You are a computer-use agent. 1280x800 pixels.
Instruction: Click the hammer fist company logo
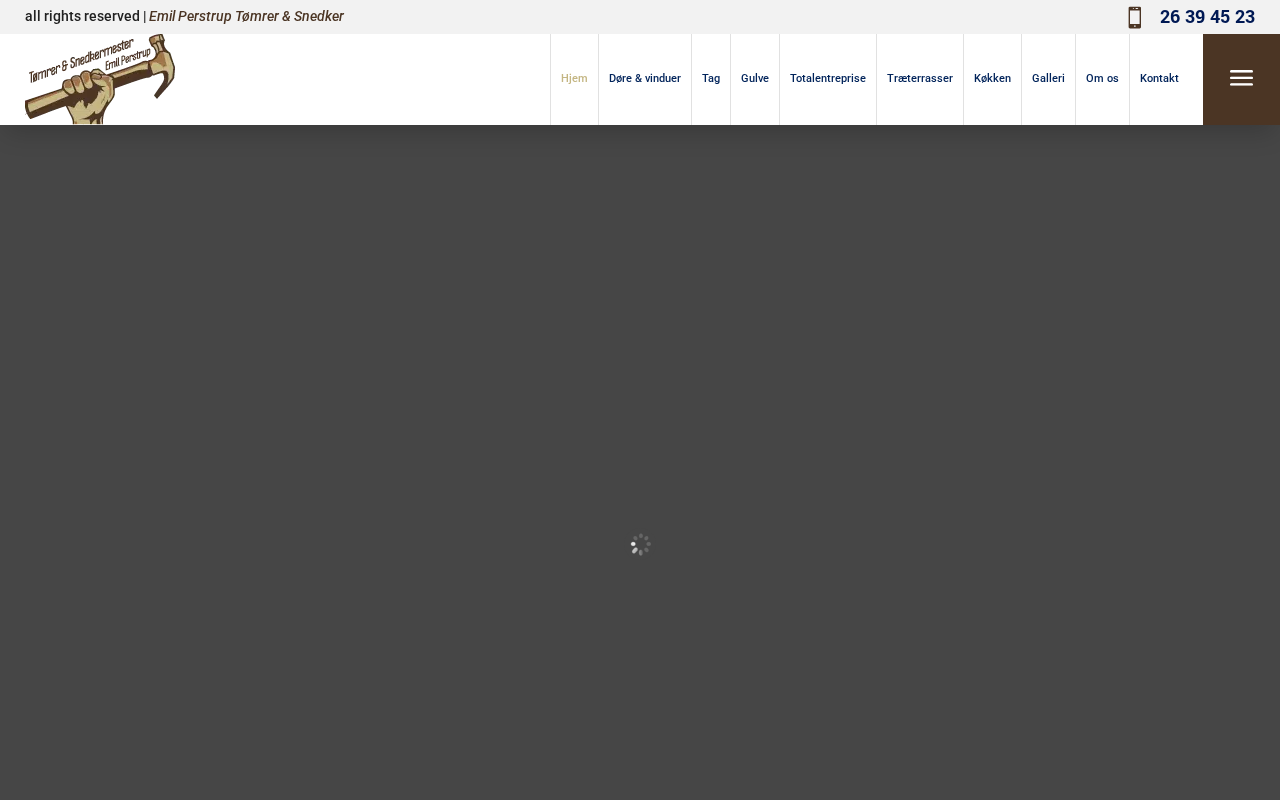pos(100,79)
